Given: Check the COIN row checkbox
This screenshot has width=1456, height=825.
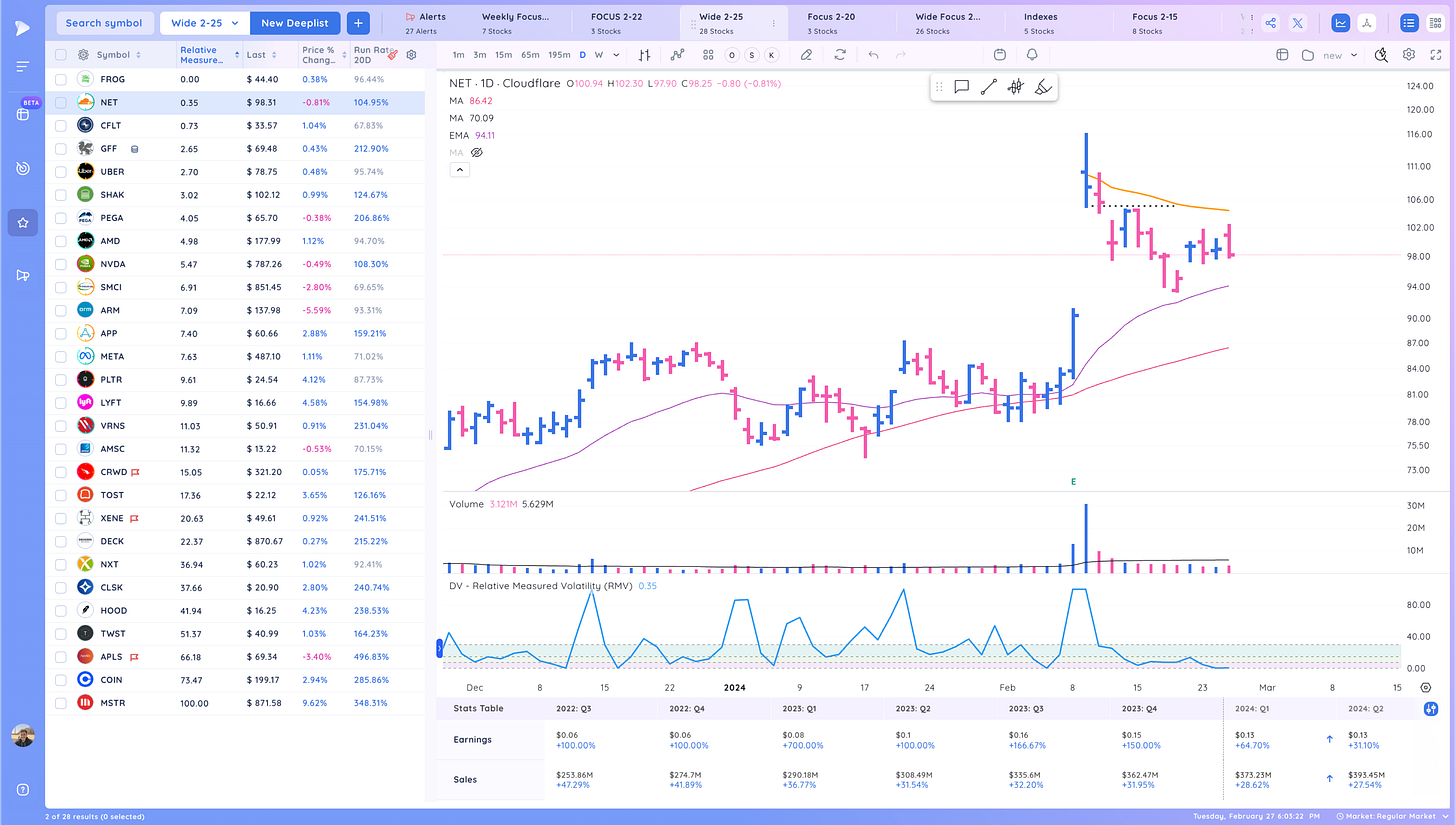Looking at the screenshot, I should 61,680.
